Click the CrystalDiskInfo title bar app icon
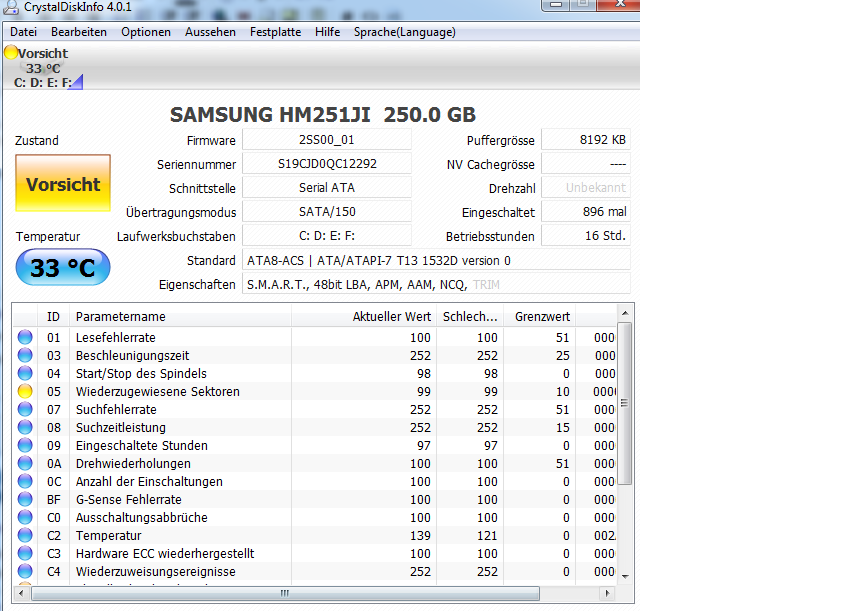Screen dimensions: 864x611 click(x=10, y=7)
